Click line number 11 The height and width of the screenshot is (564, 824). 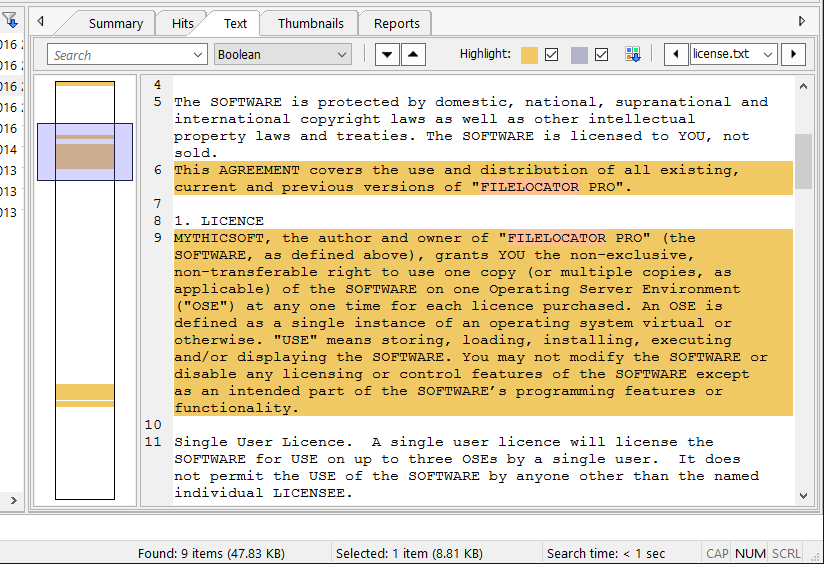point(153,442)
